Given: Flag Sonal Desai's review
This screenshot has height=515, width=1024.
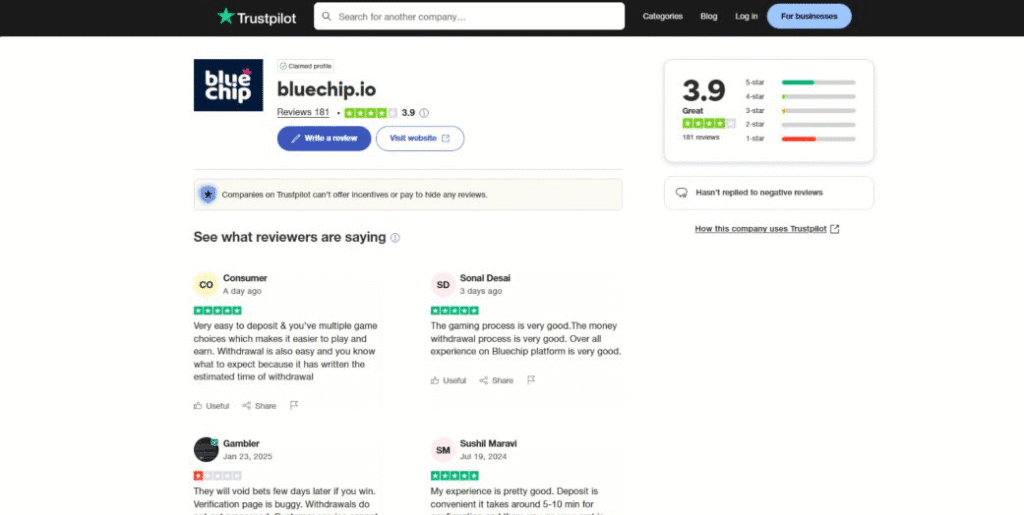Looking at the screenshot, I should point(531,380).
